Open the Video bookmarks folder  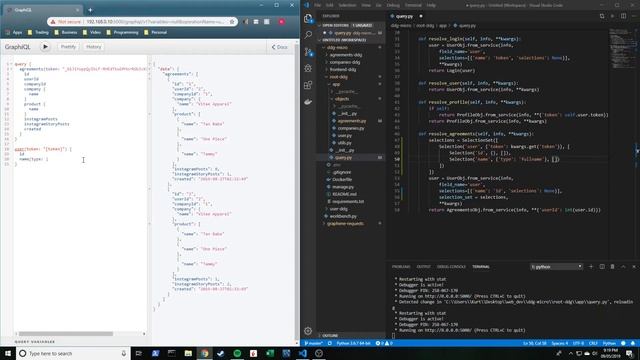coord(92,32)
